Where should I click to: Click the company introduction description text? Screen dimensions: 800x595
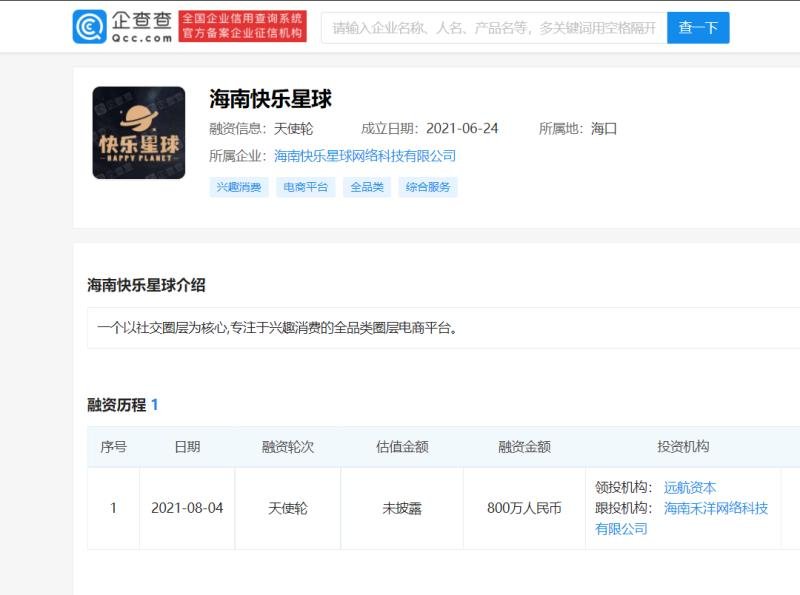(277, 328)
